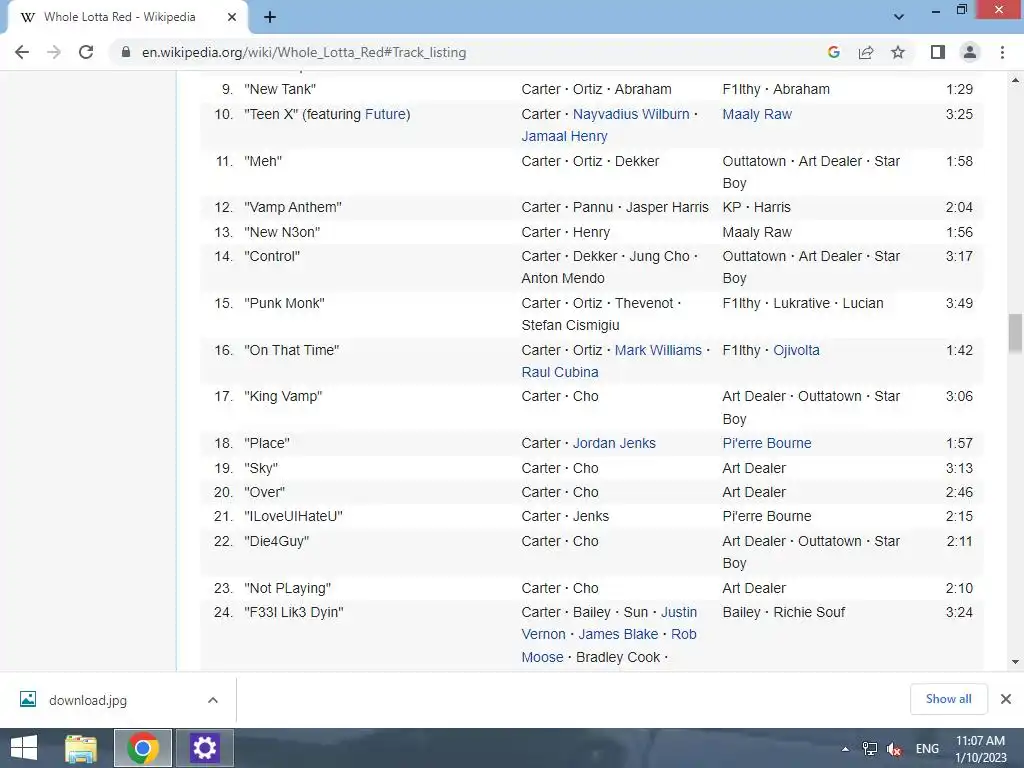The image size is (1024, 768).
Task: Click track title "Vamp Anthem"
Action: [293, 208]
